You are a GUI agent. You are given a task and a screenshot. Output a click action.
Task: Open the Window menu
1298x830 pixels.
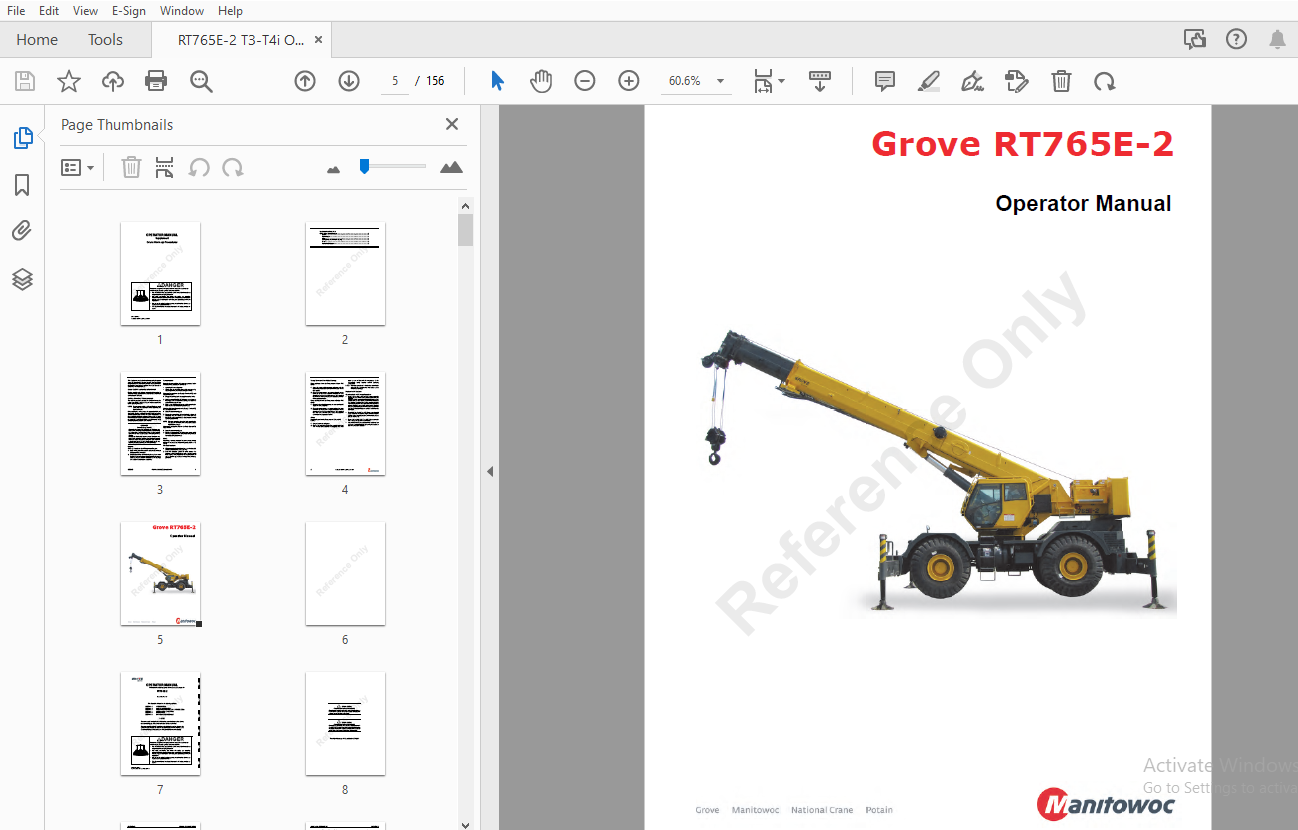[182, 11]
